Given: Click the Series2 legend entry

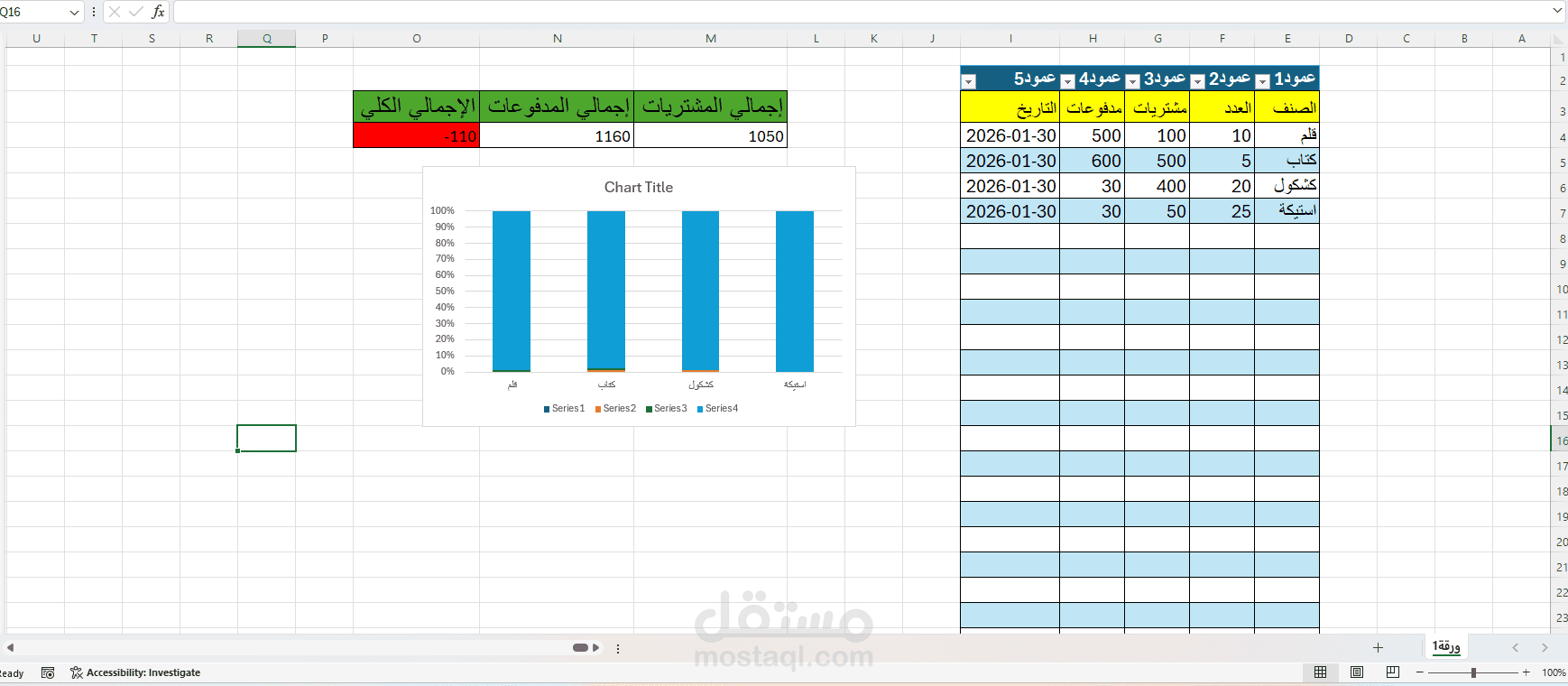Looking at the screenshot, I should tap(615, 409).
